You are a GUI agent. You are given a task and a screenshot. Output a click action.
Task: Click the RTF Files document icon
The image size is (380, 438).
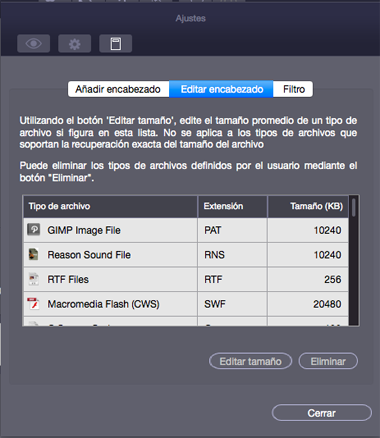(x=33, y=279)
